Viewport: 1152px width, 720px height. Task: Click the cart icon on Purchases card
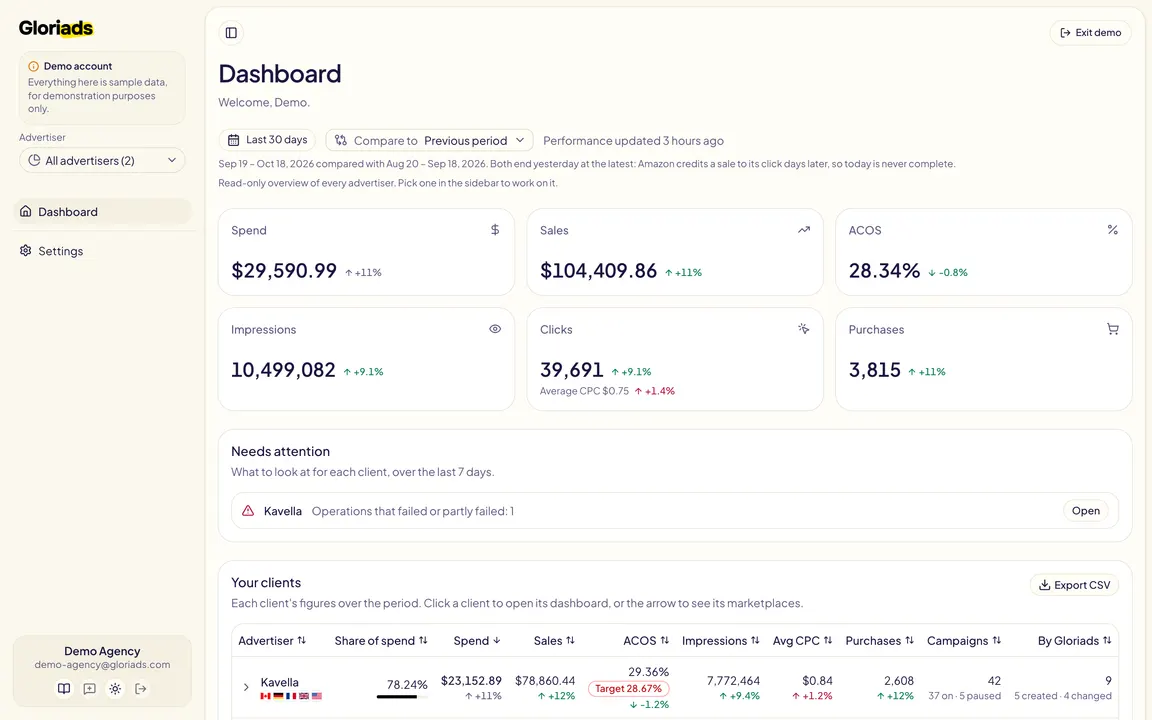[1112, 329]
